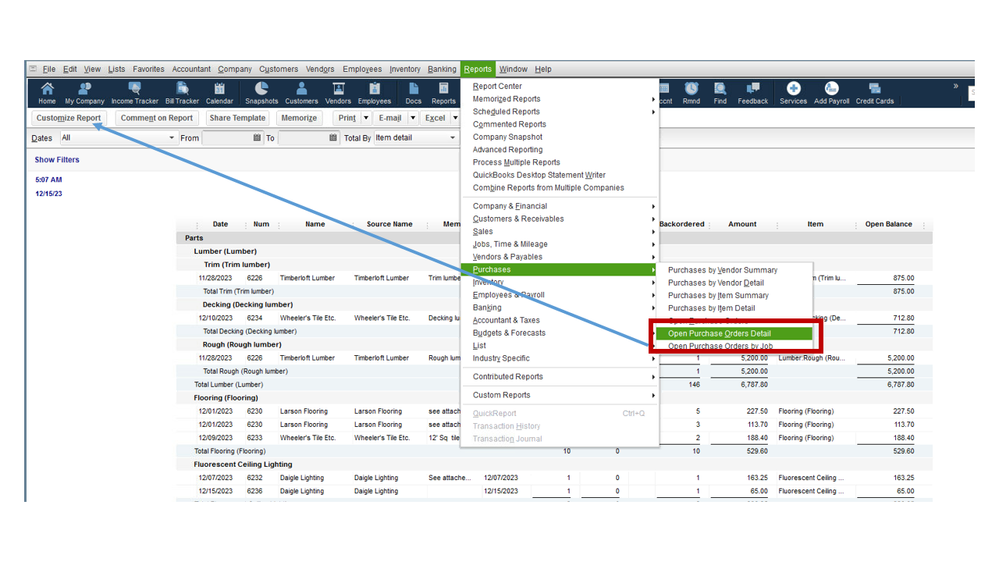Open the Accountant menu
Image resolution: width=999 pixels, height=562 pixels.
pyautogui.click(x=191, y=69)
